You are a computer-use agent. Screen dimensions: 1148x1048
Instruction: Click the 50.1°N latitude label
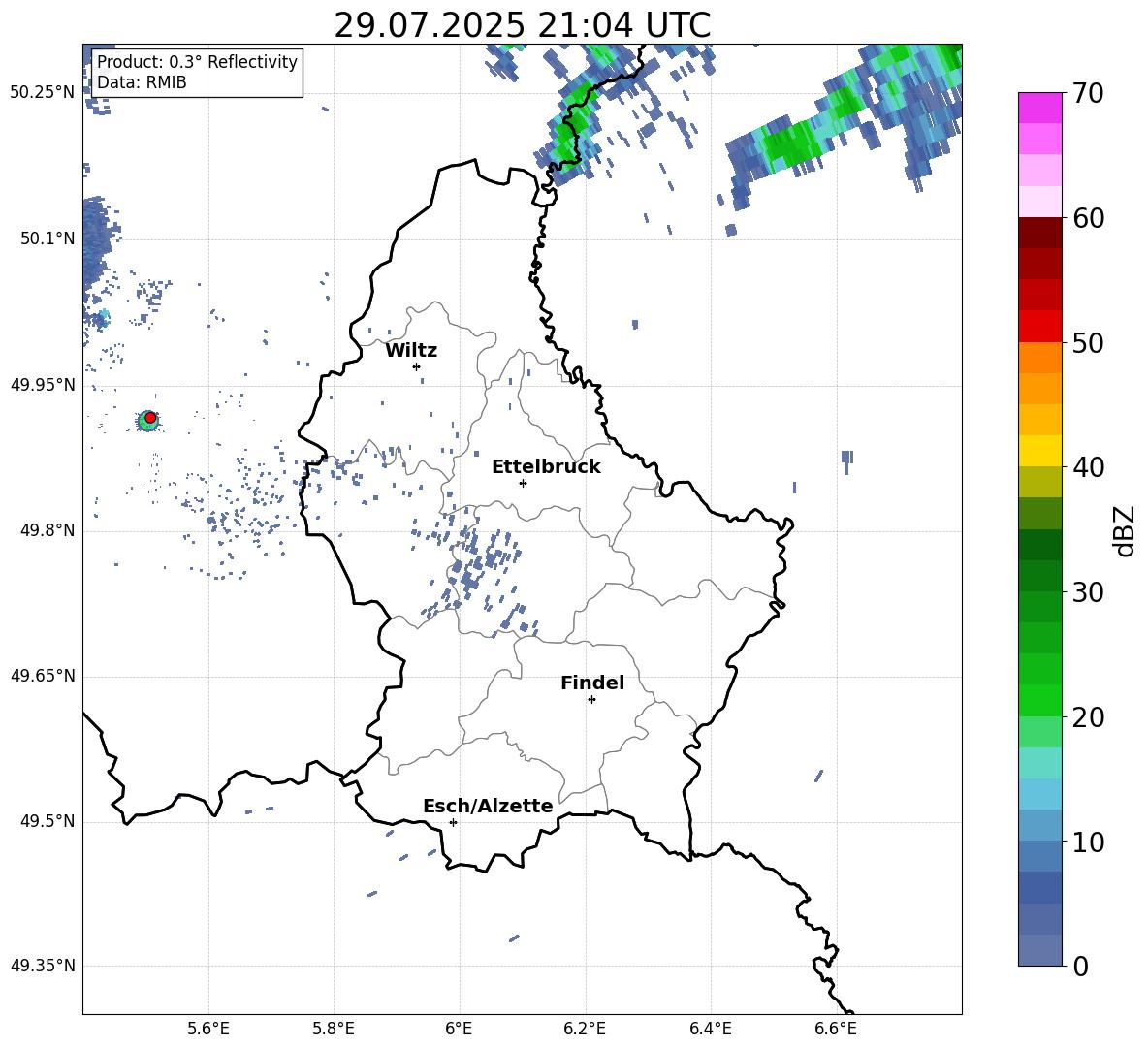coord(48,238)
